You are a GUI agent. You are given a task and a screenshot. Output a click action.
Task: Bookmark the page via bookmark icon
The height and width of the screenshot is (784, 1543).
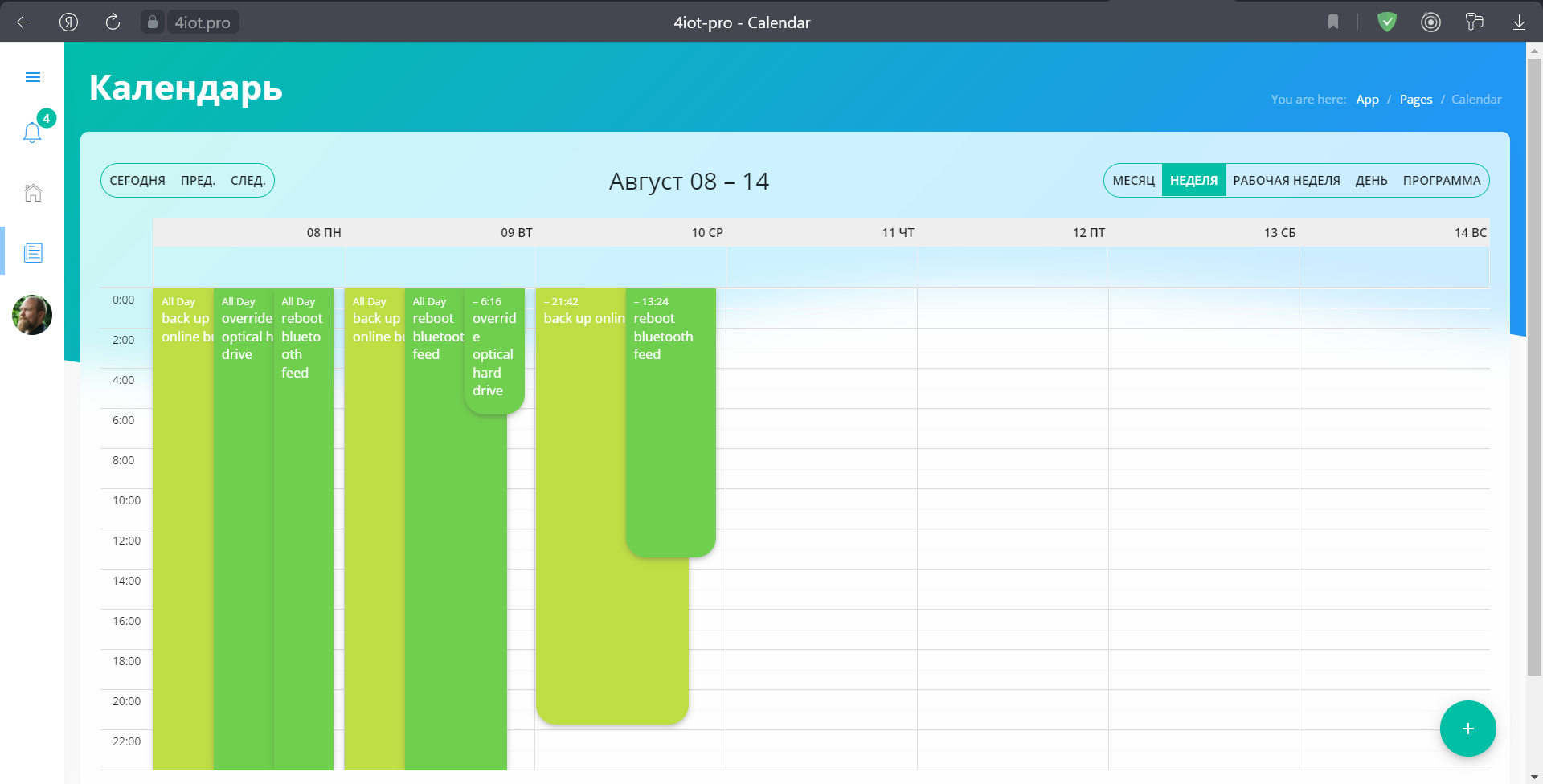(x=1333, y=22)
